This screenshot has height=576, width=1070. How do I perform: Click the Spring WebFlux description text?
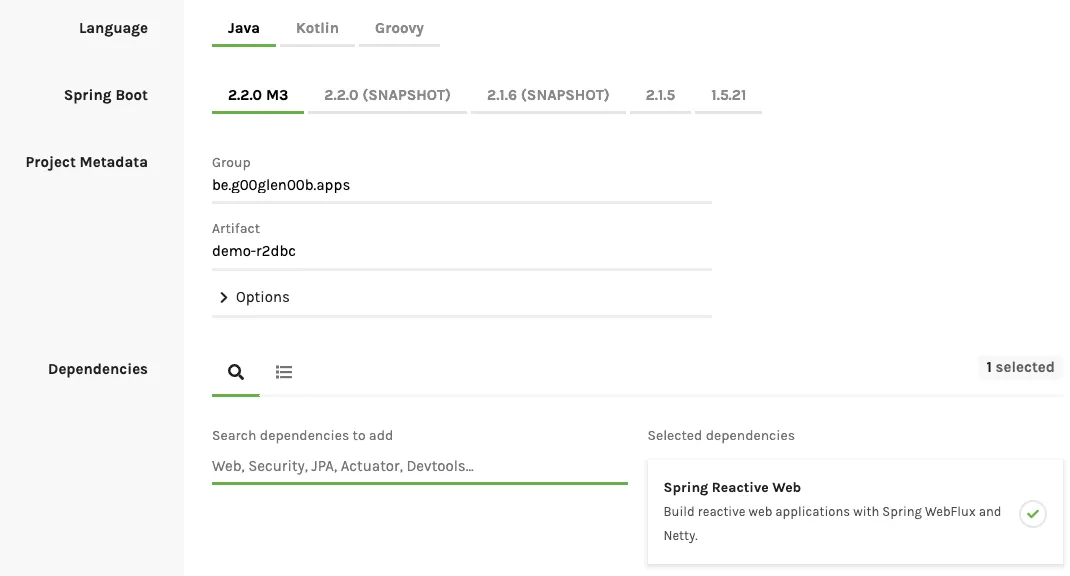pyautogui.click(x=832, y=523)
